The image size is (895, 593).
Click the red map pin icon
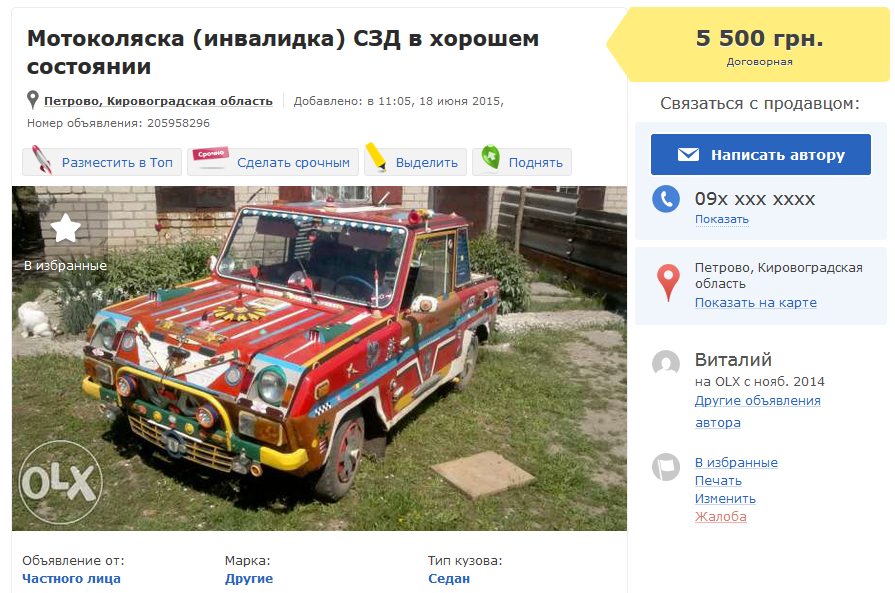[668, 283]
